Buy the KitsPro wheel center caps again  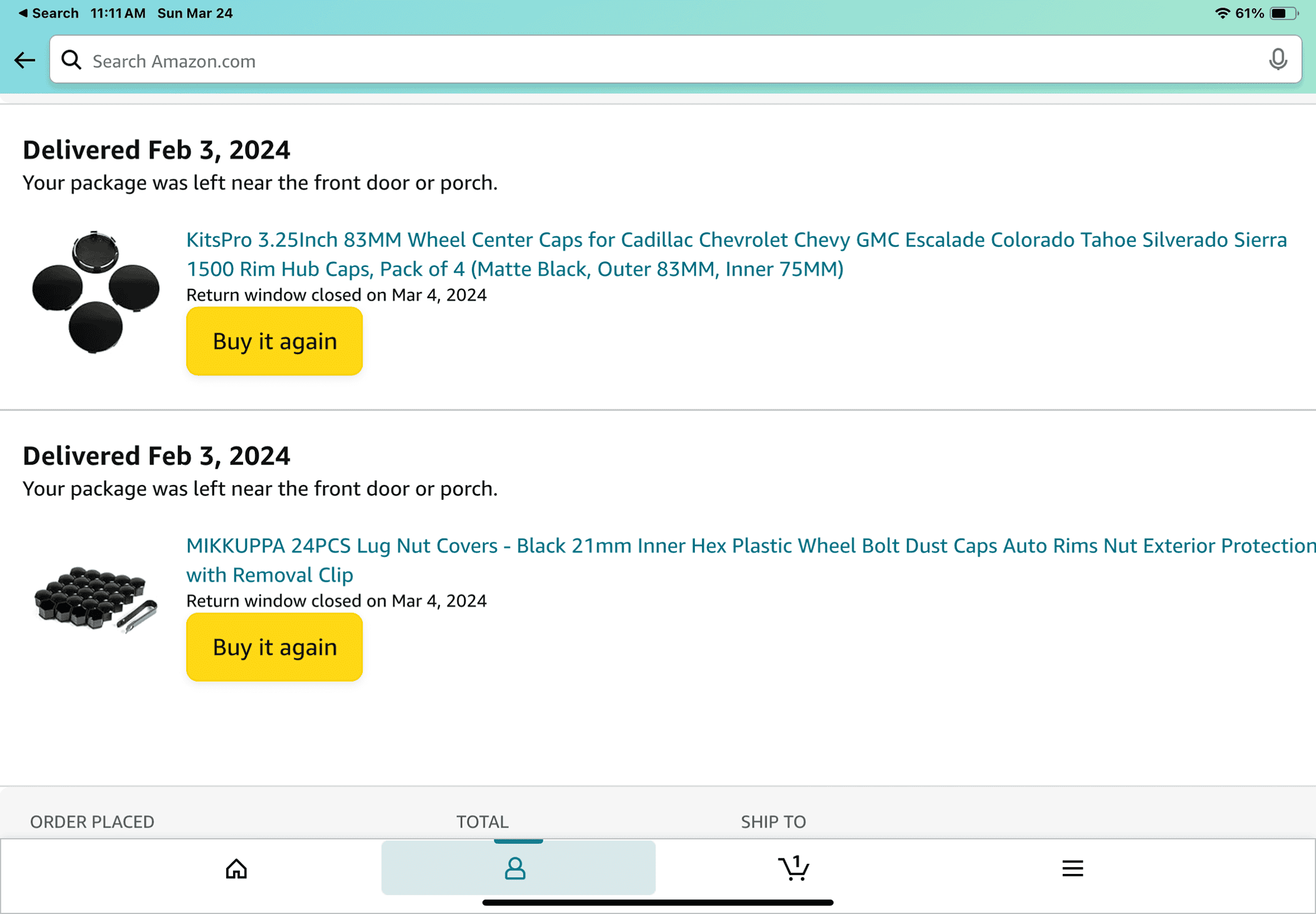click(274, 341)
